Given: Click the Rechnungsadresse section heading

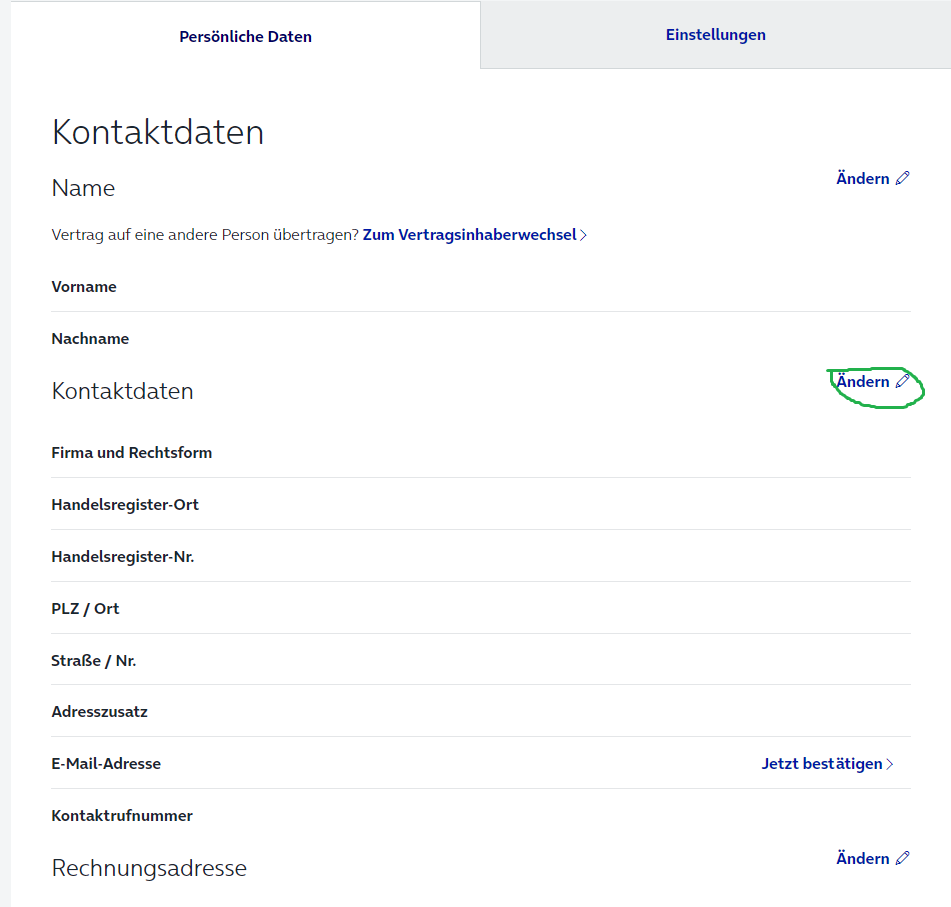Looking at the screenshot, I should (149, 868).
